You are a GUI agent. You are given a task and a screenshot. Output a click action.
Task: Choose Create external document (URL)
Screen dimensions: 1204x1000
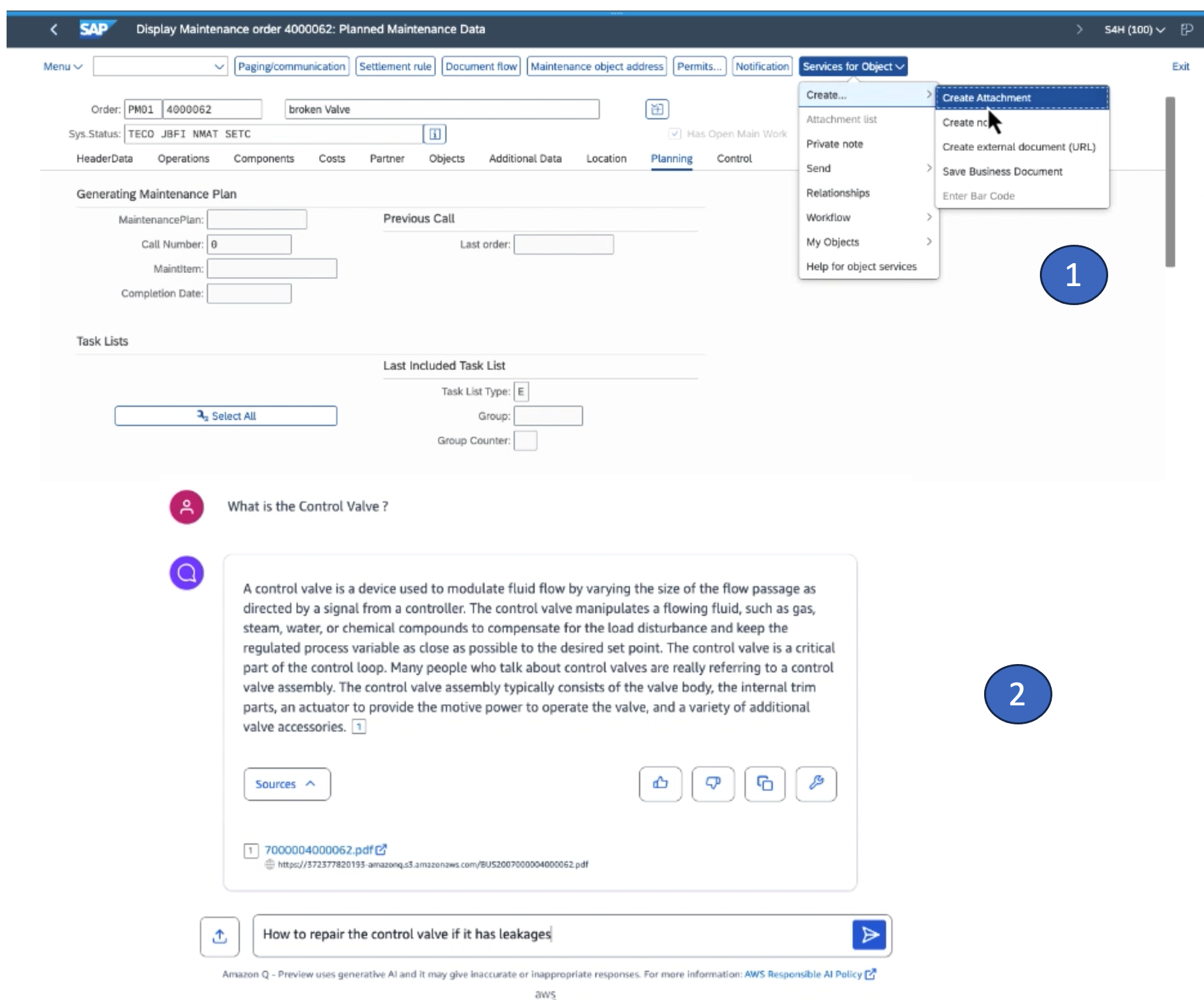(x=1019, y=147)
